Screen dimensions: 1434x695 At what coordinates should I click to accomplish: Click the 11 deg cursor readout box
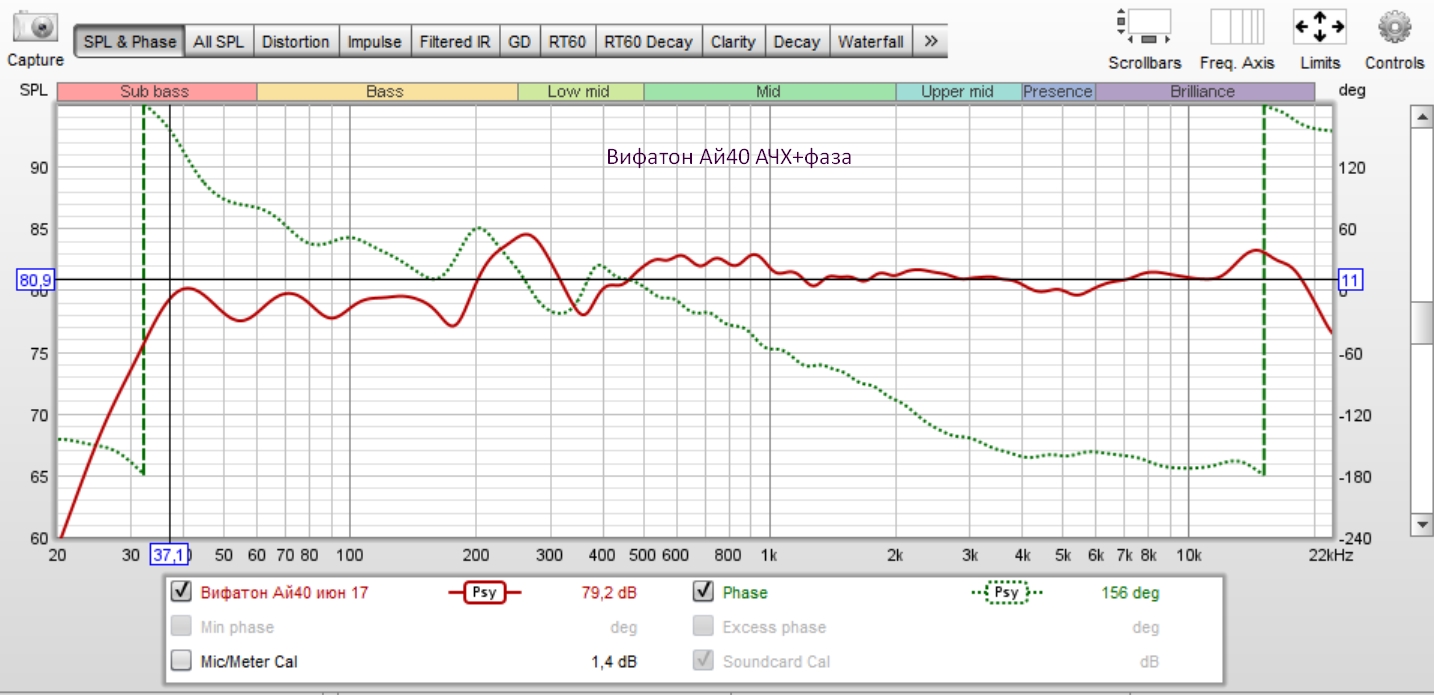pyautogui.click(x=1350, y=280)
